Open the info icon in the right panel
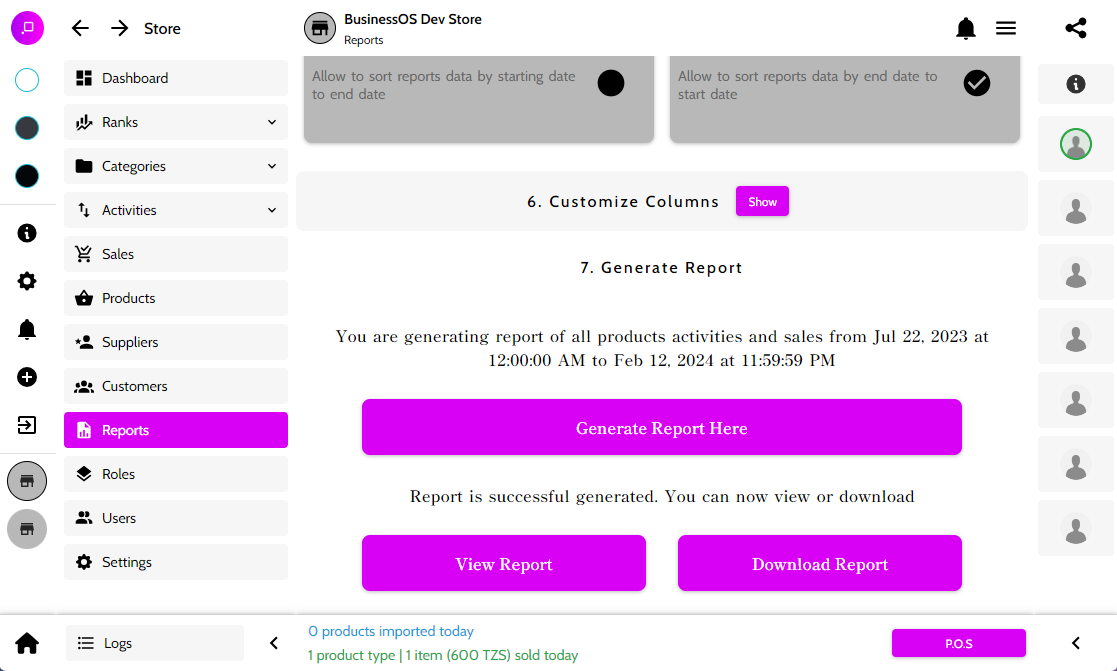 1076,85
